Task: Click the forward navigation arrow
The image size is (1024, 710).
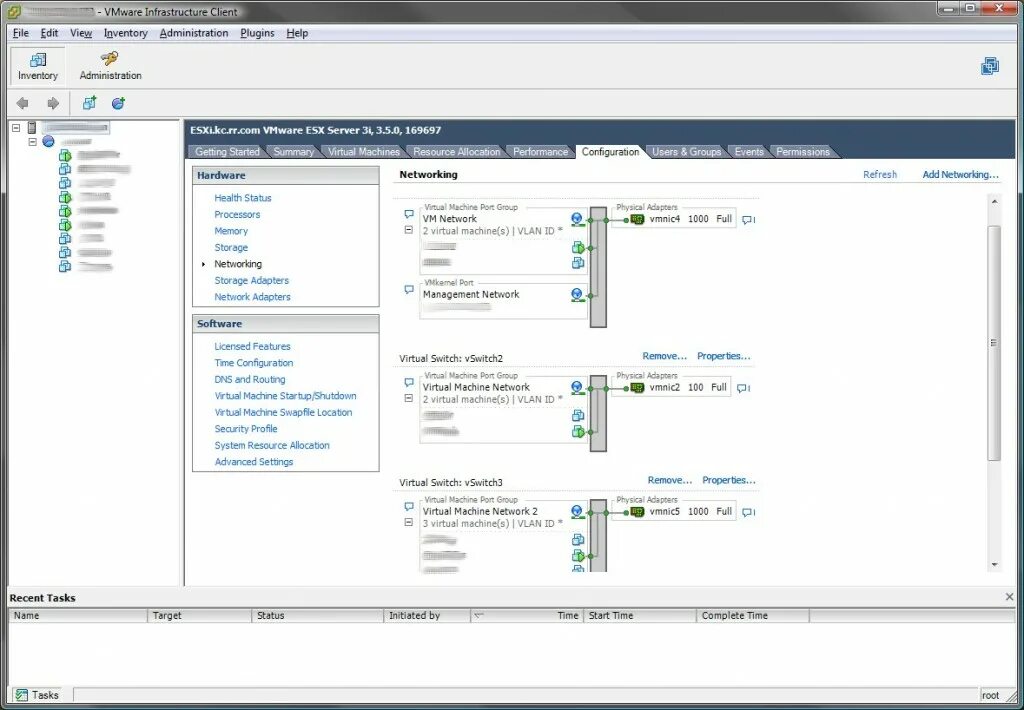Action: coord(53,103)
